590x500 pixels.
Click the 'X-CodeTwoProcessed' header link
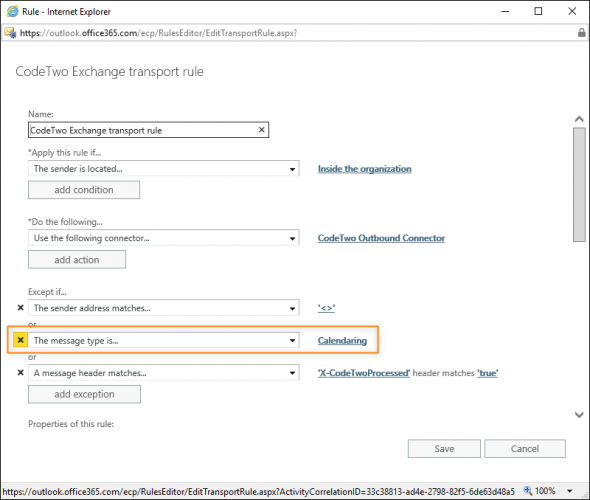tap(364, 373)
